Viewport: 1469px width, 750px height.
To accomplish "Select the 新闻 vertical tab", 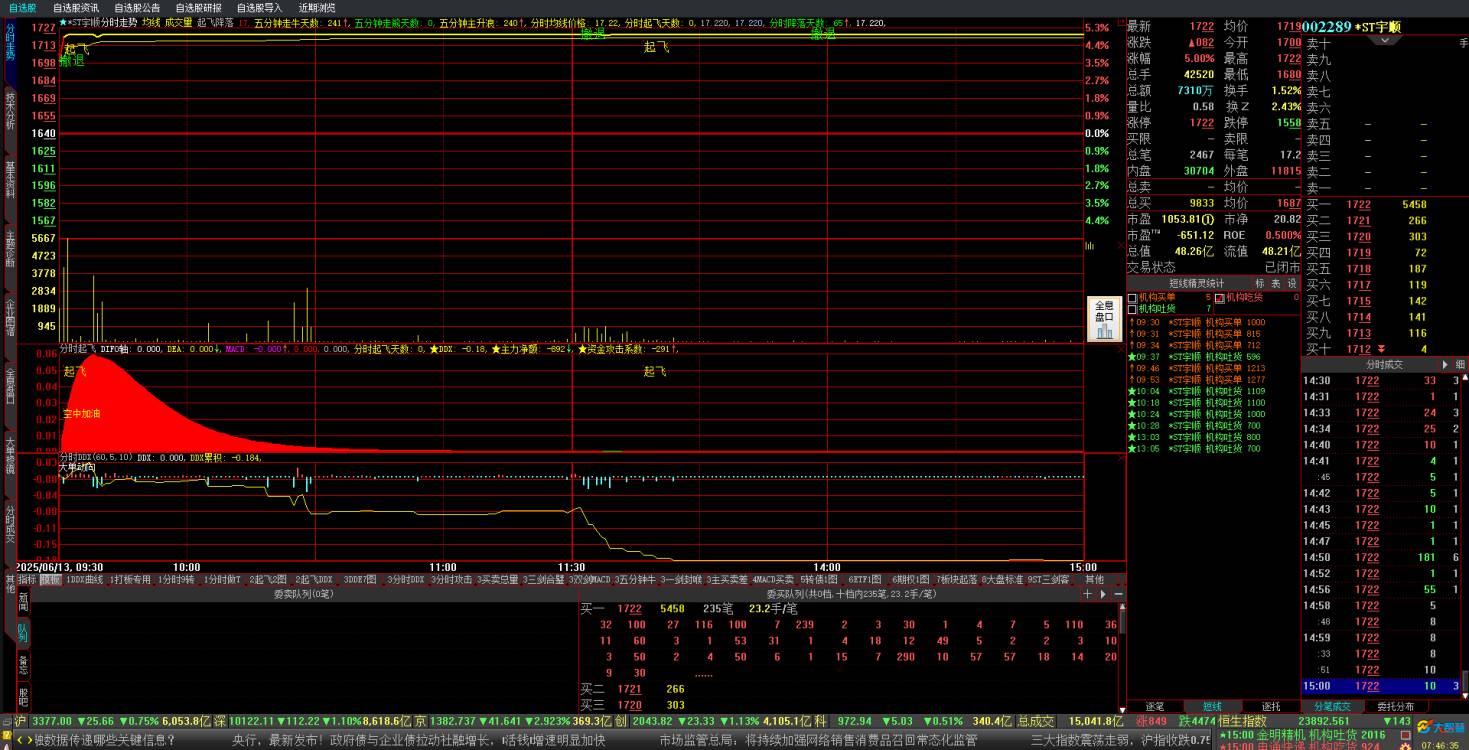I will coord(24,600).
